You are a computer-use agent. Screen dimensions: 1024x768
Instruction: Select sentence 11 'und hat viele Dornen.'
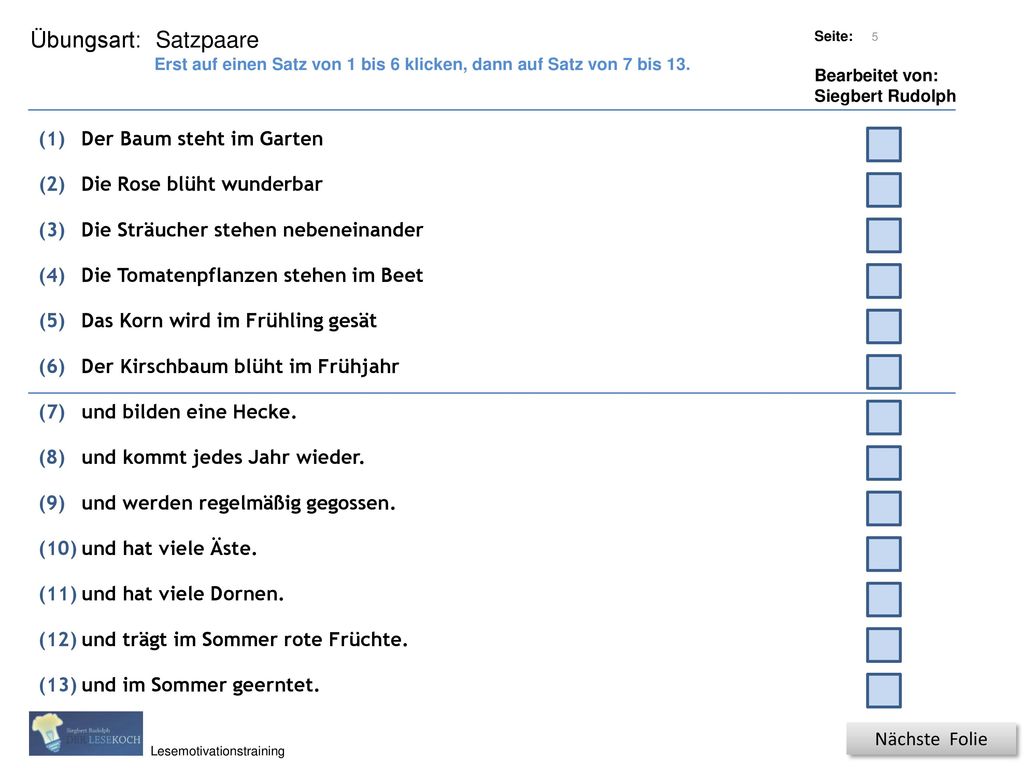tap(182, 594)
